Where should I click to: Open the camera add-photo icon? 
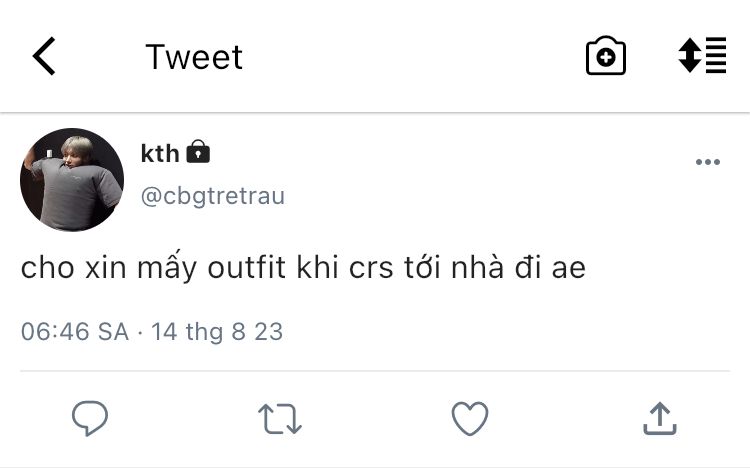click(x=605, y=57)
